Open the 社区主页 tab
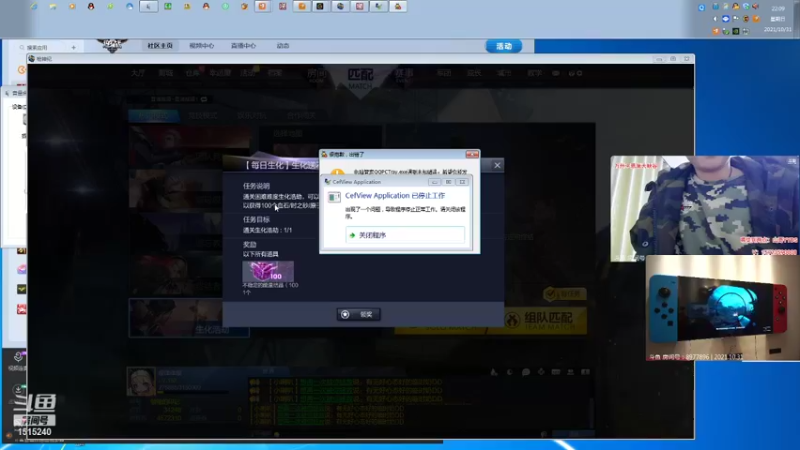The width and height of the screenshot is (800, 450). (x=160, y=45)
